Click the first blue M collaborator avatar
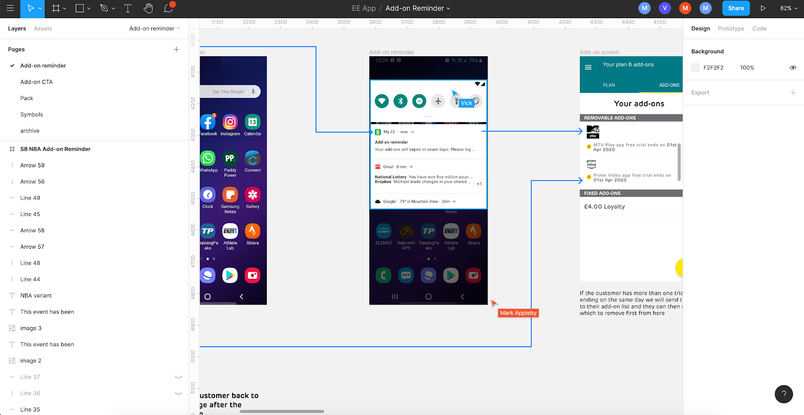 [645, 8]
